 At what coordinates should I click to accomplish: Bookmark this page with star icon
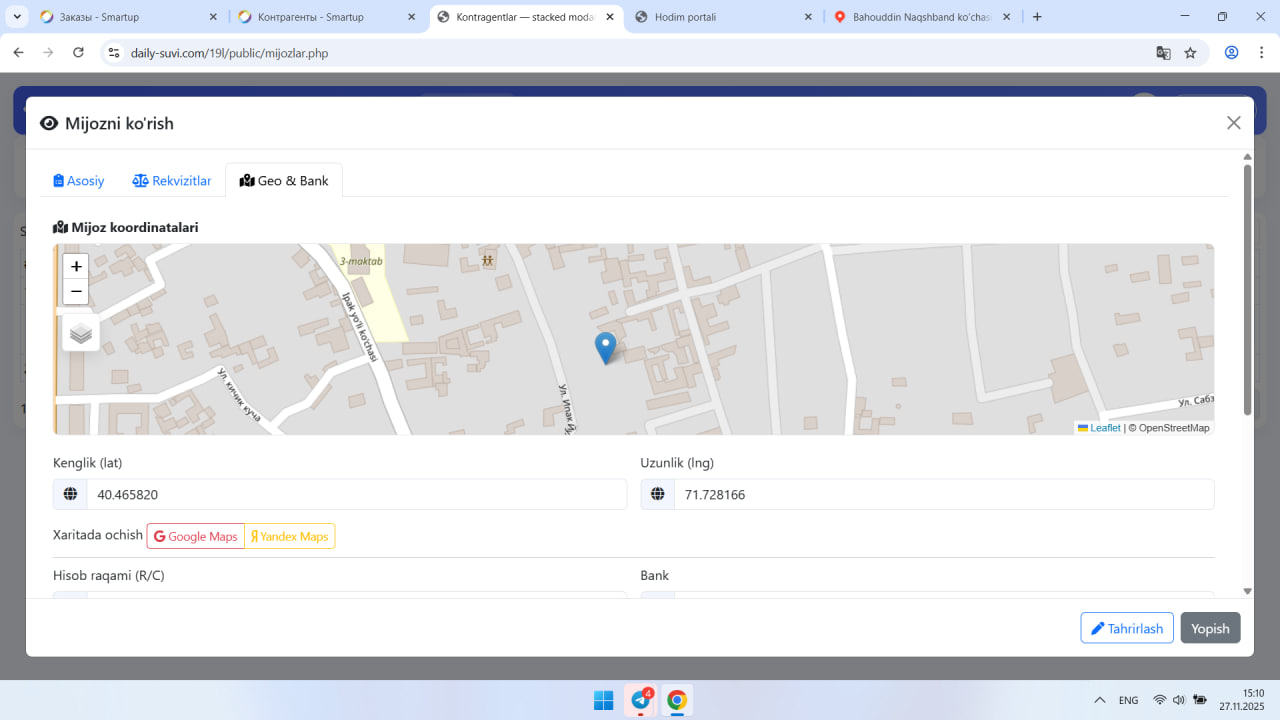coord(1190,53)
